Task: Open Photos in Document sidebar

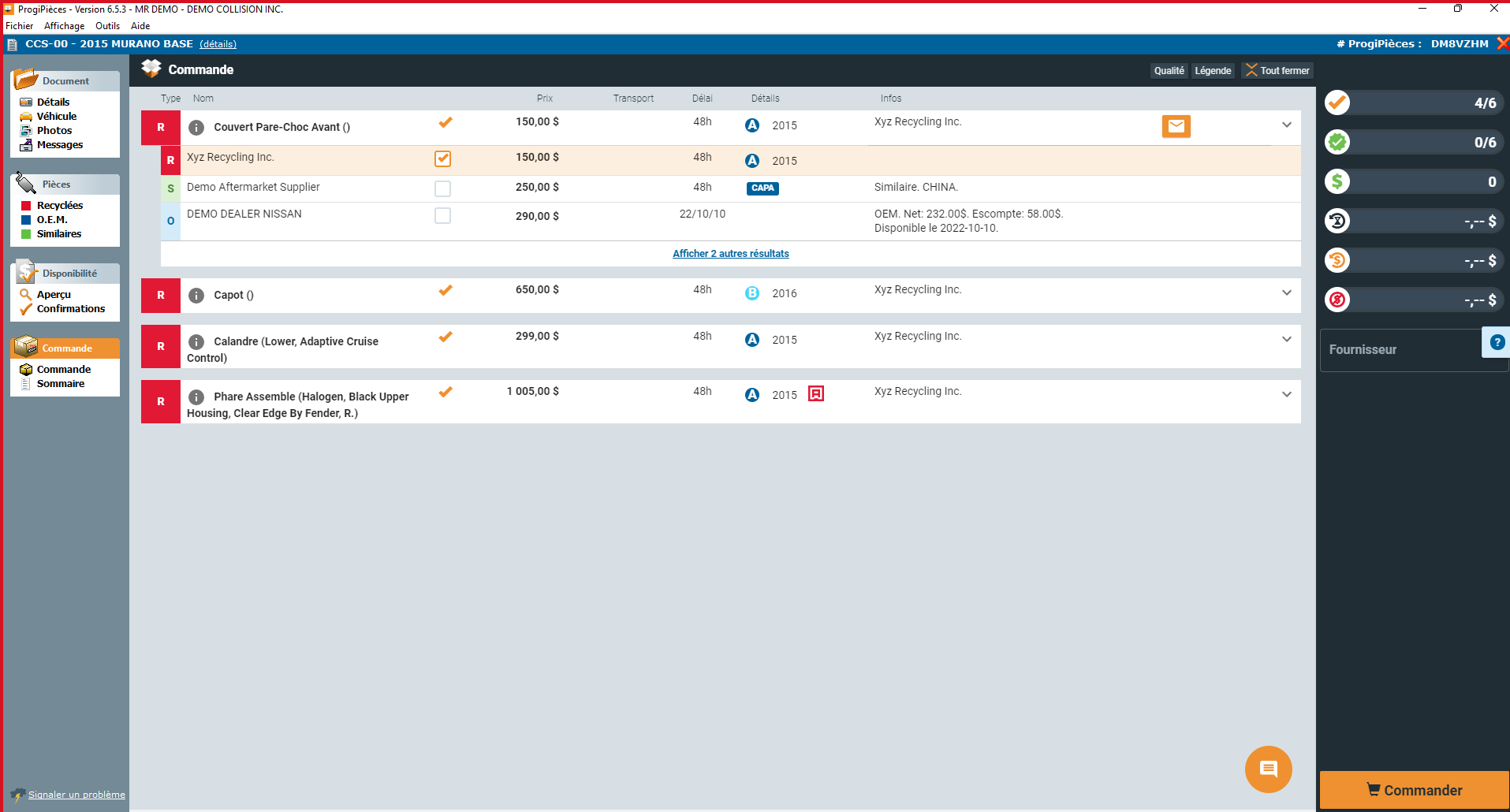Action: pyautogui.click(x=54, y=130)
